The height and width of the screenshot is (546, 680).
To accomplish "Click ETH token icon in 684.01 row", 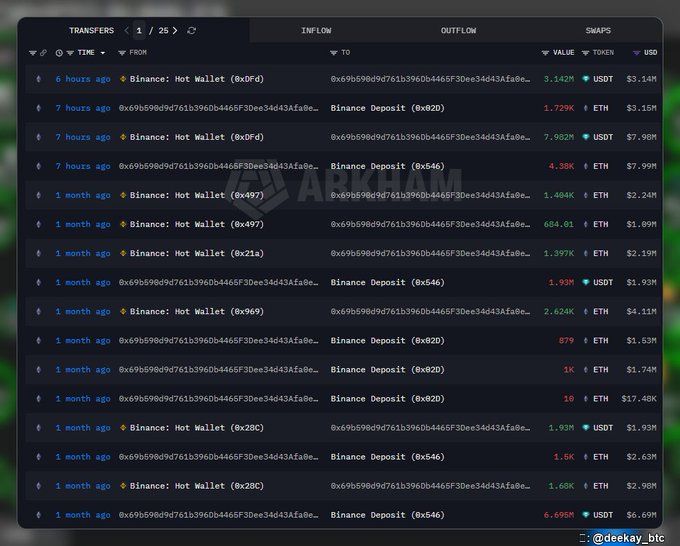I will coord(585,224).
